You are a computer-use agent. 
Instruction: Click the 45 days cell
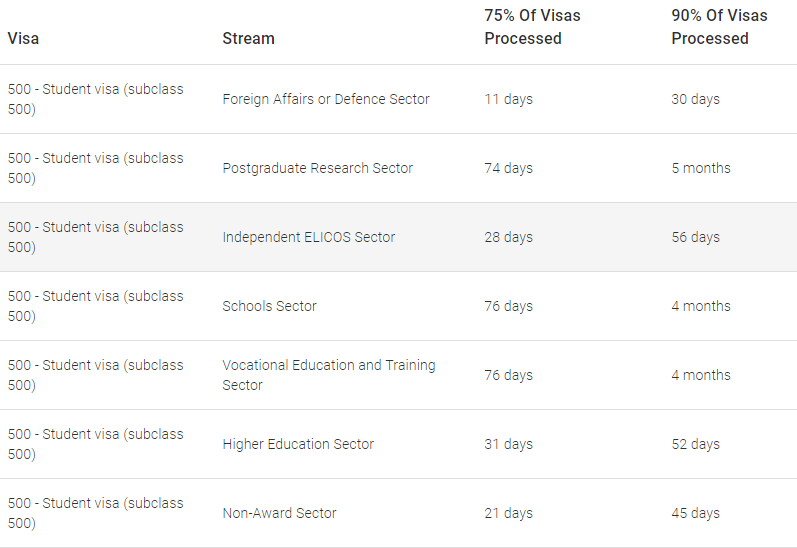coord(695,513)
